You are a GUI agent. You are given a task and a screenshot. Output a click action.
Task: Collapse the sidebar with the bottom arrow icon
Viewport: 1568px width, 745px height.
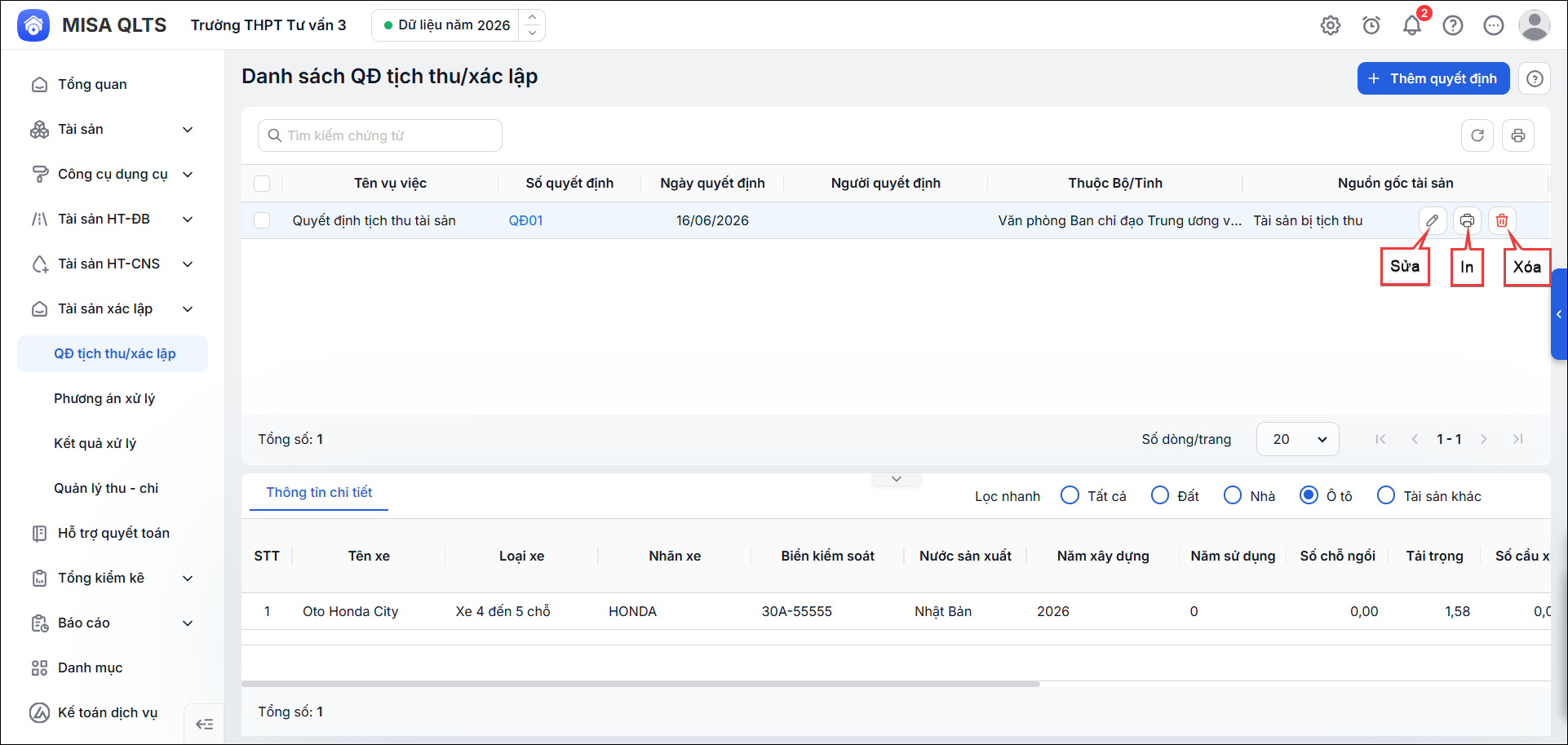205,724
